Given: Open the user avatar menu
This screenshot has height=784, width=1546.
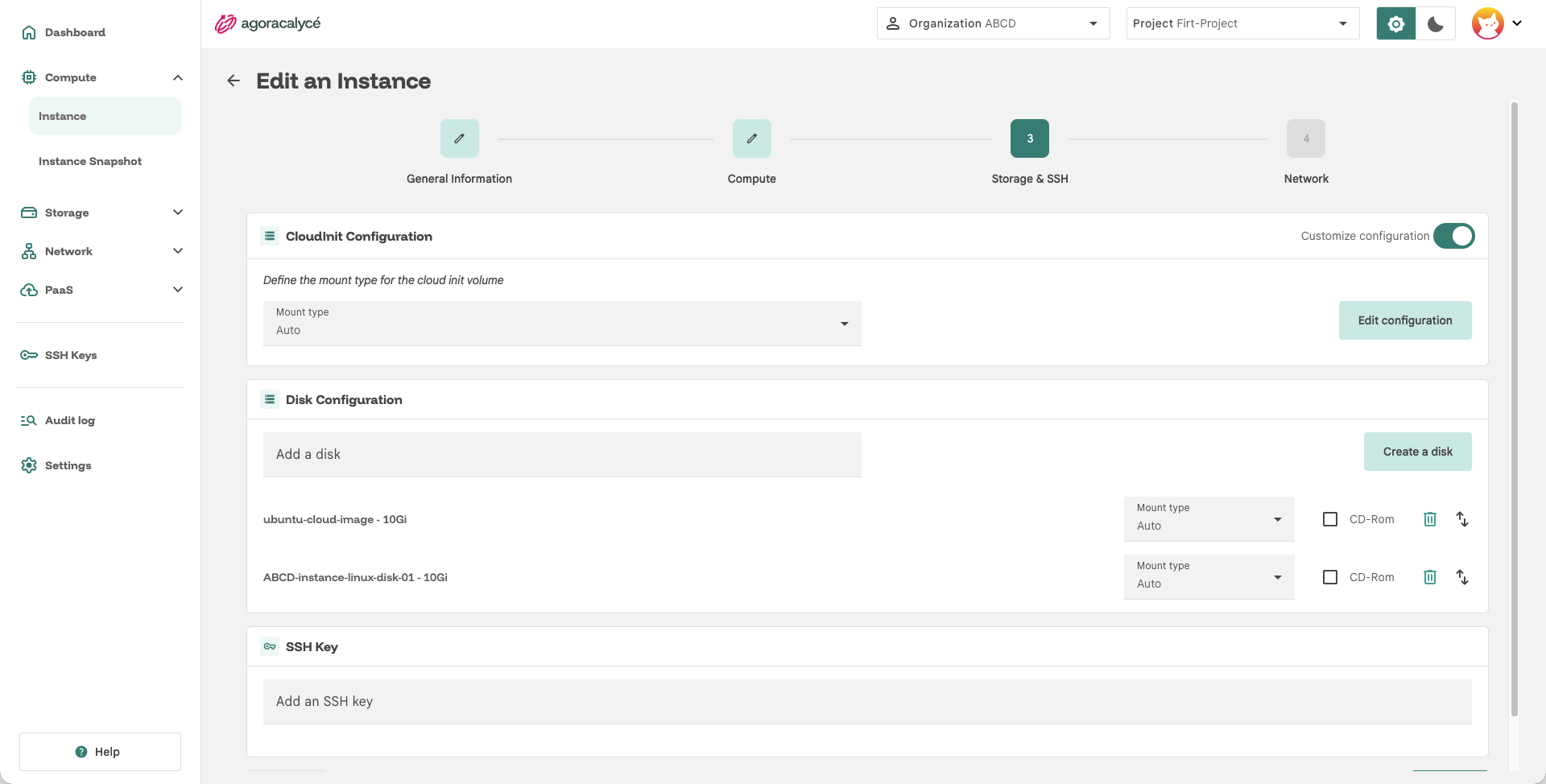Looking at the screenshot, I should pyautogui.click(x=1497, y=23).
